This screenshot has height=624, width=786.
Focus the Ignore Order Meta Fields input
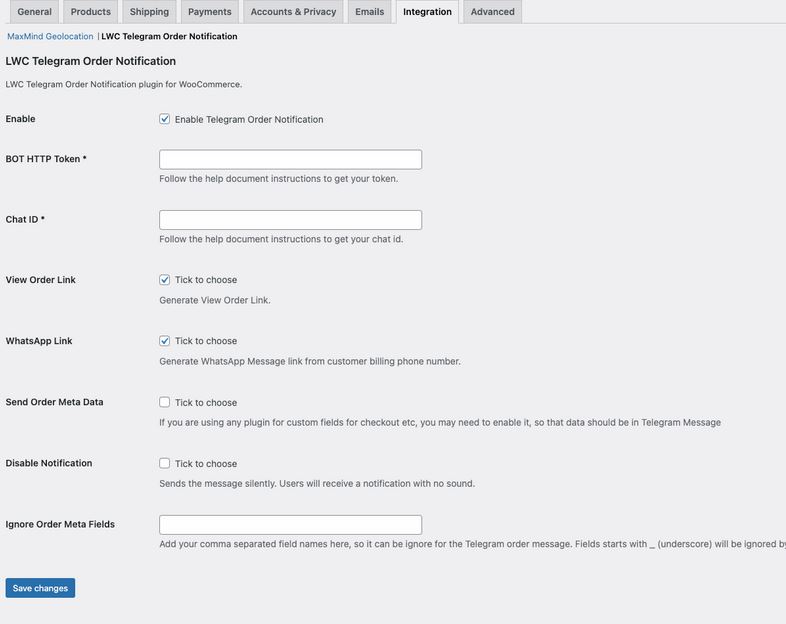pos(290,525)
